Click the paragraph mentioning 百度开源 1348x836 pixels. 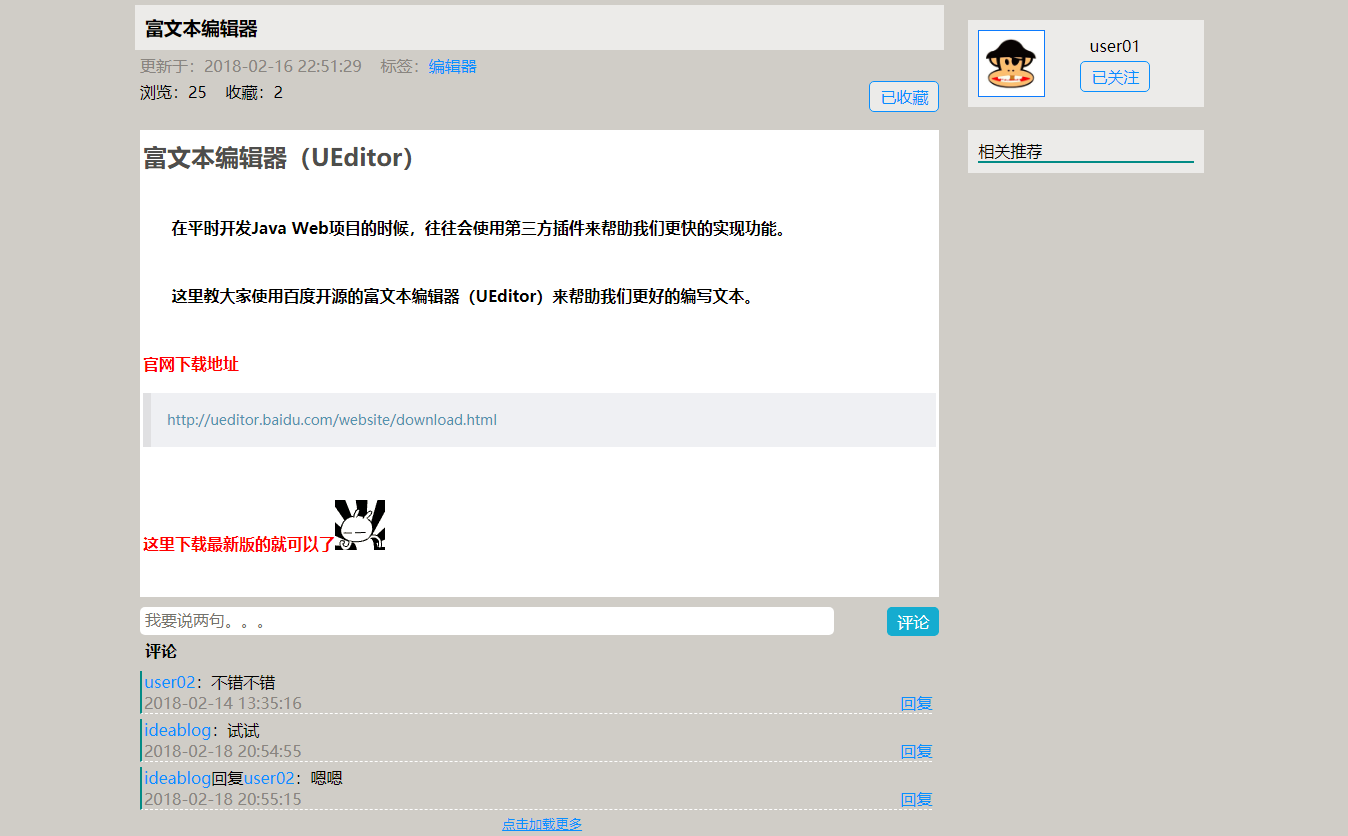[x=465, y=297]
